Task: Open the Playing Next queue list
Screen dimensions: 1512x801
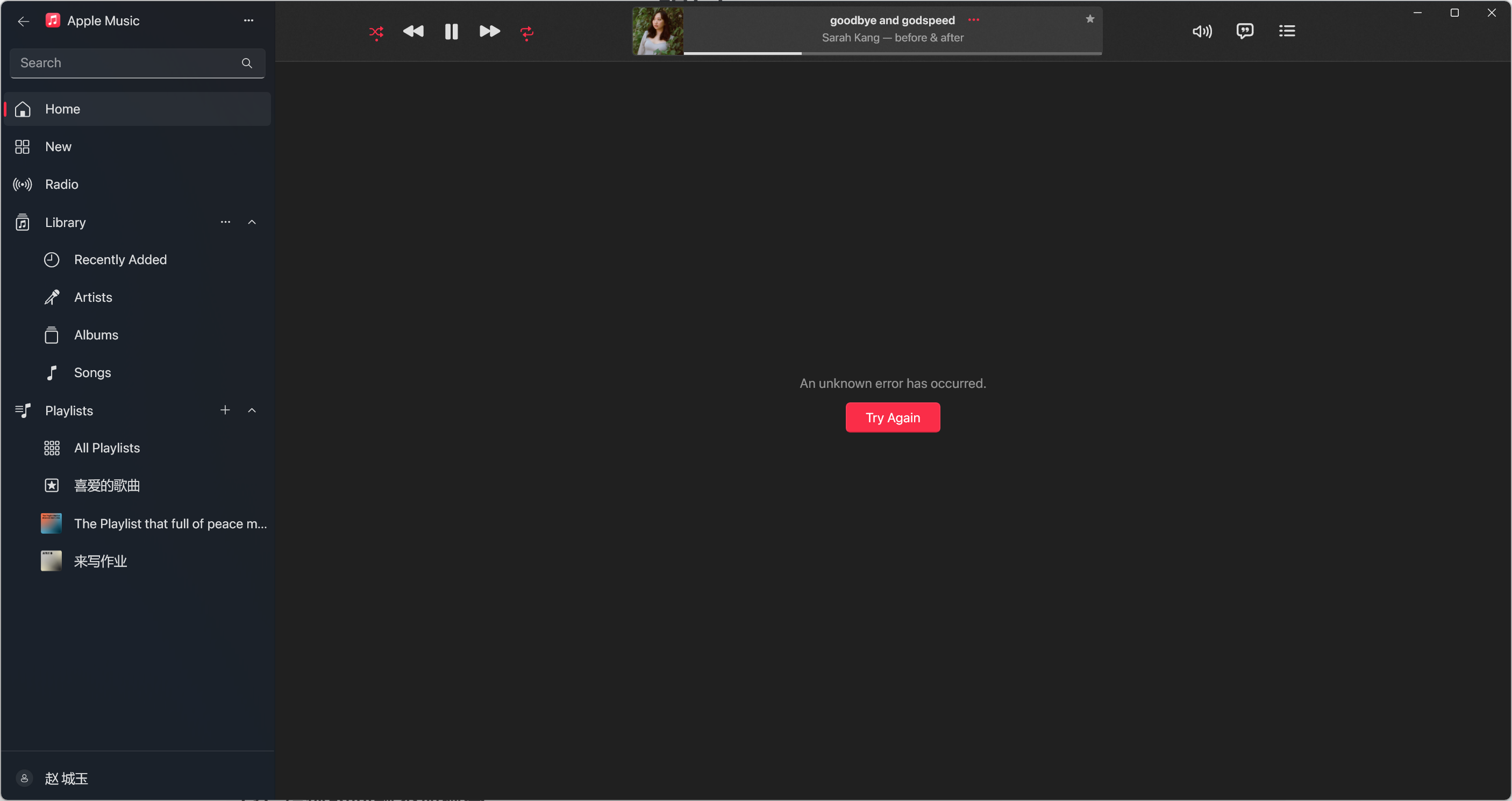Action: click(1287, 32)
